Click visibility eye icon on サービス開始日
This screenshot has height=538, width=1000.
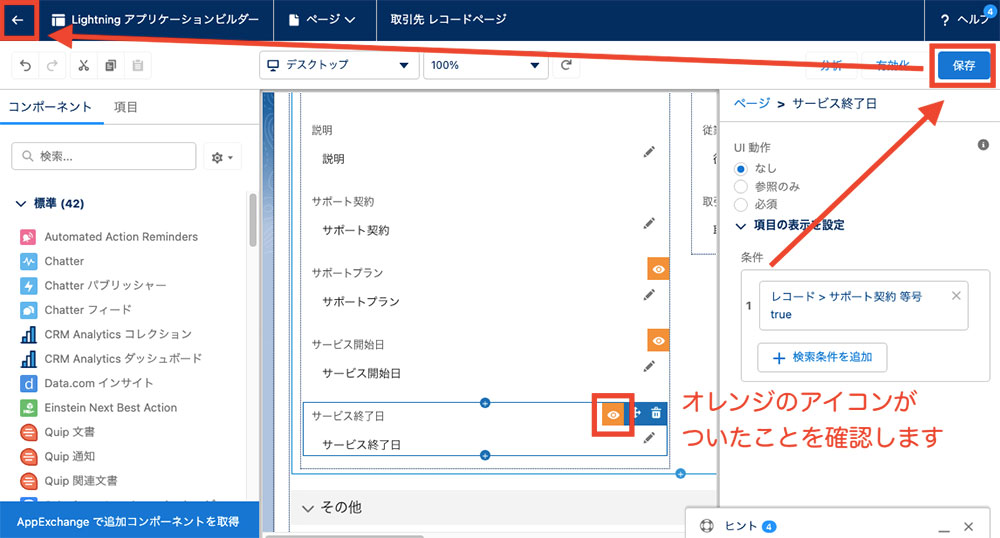coord(658,340)
